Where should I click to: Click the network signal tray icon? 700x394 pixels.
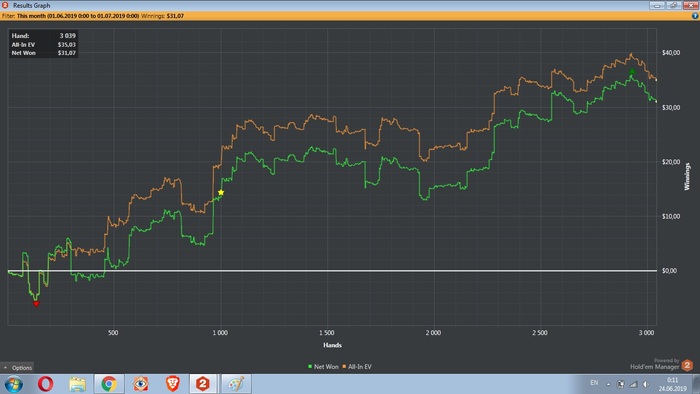tap(633, 384)
